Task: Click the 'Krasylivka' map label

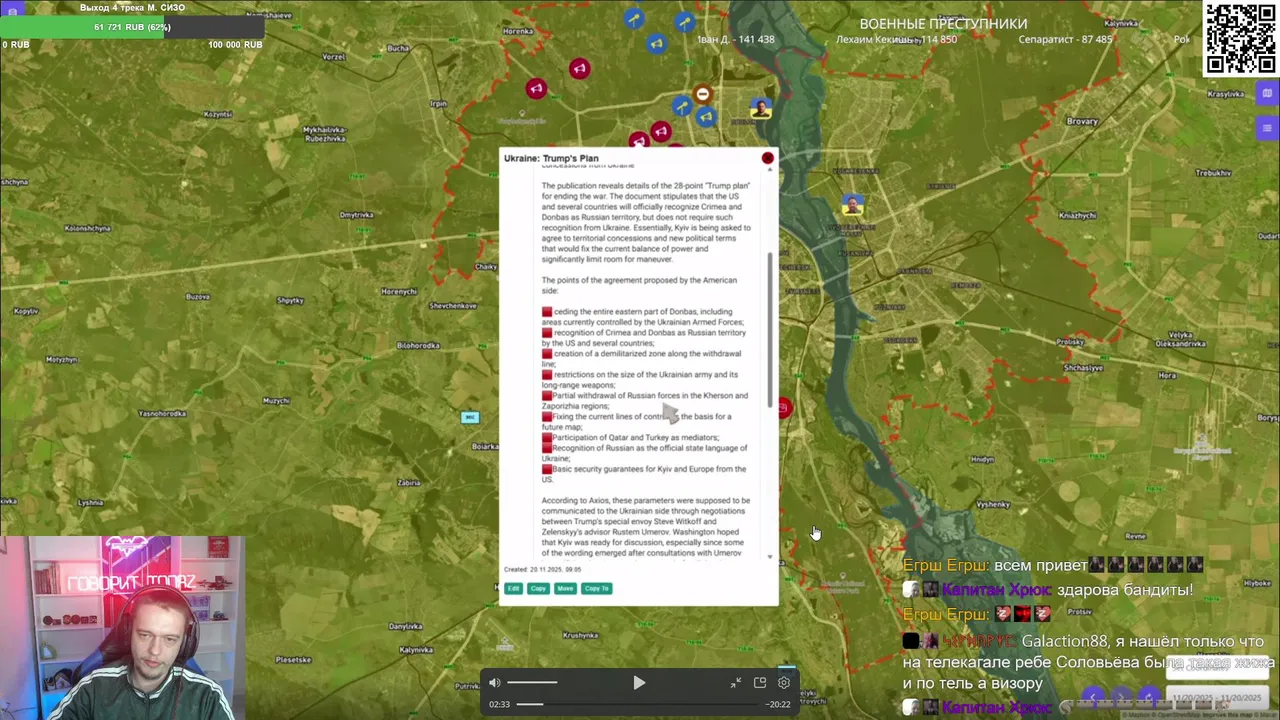Action: pyautogui.click(x=1225, y=93)
